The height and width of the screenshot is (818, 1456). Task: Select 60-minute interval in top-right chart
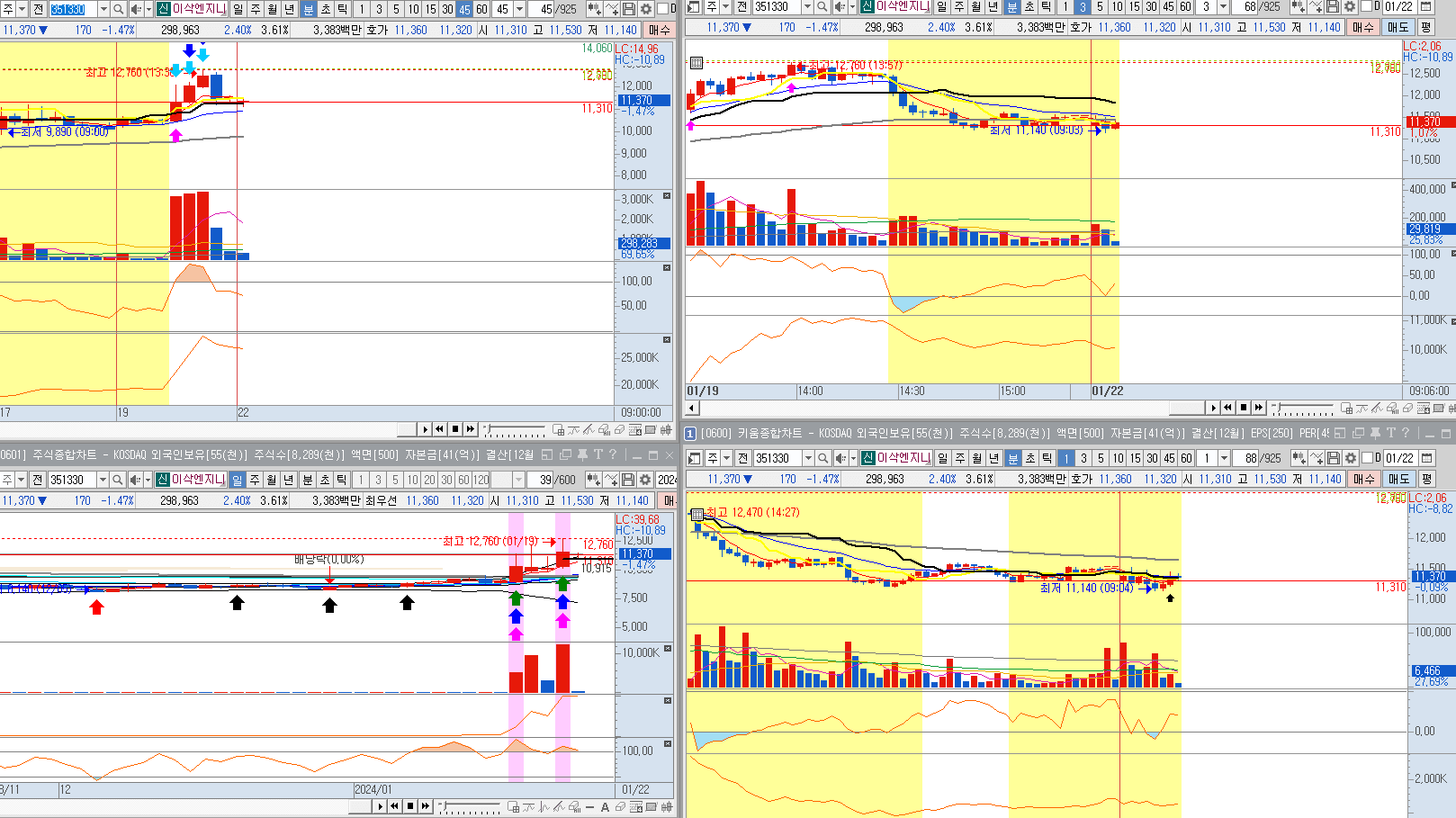click(1185, 6)
